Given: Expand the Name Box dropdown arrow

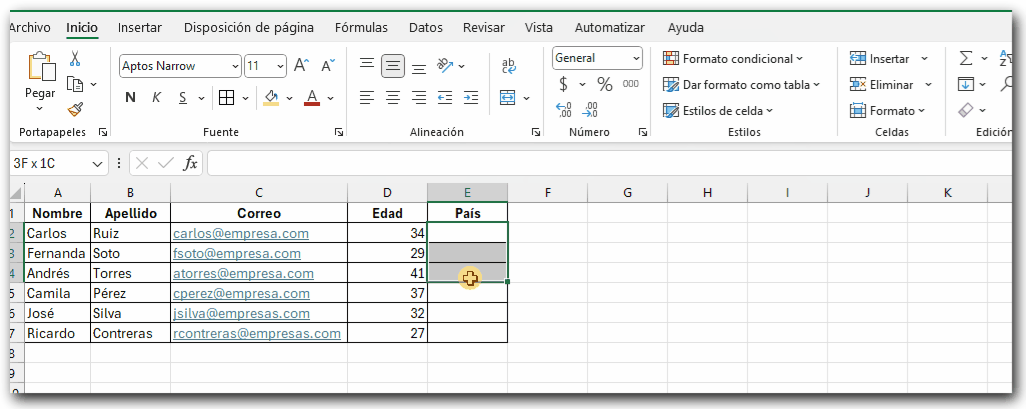Looking at the screenshot, I should [97, 164].
